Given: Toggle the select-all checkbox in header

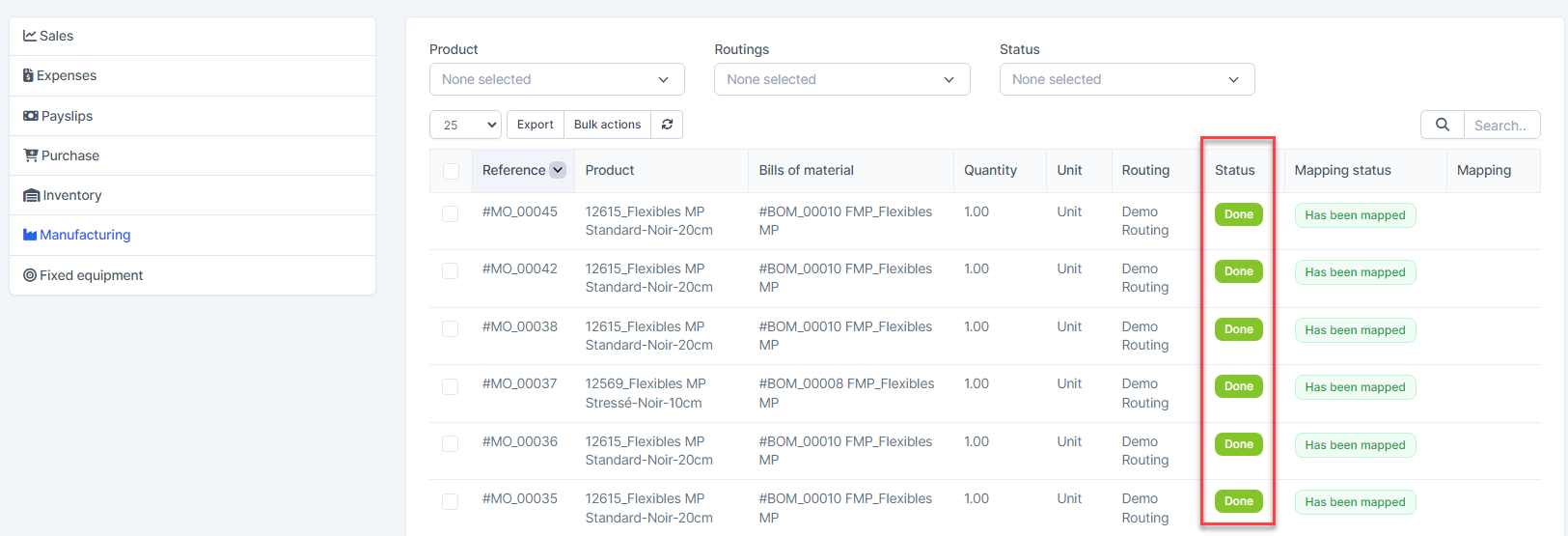Looking at the screenshot, I should (451, 171).
